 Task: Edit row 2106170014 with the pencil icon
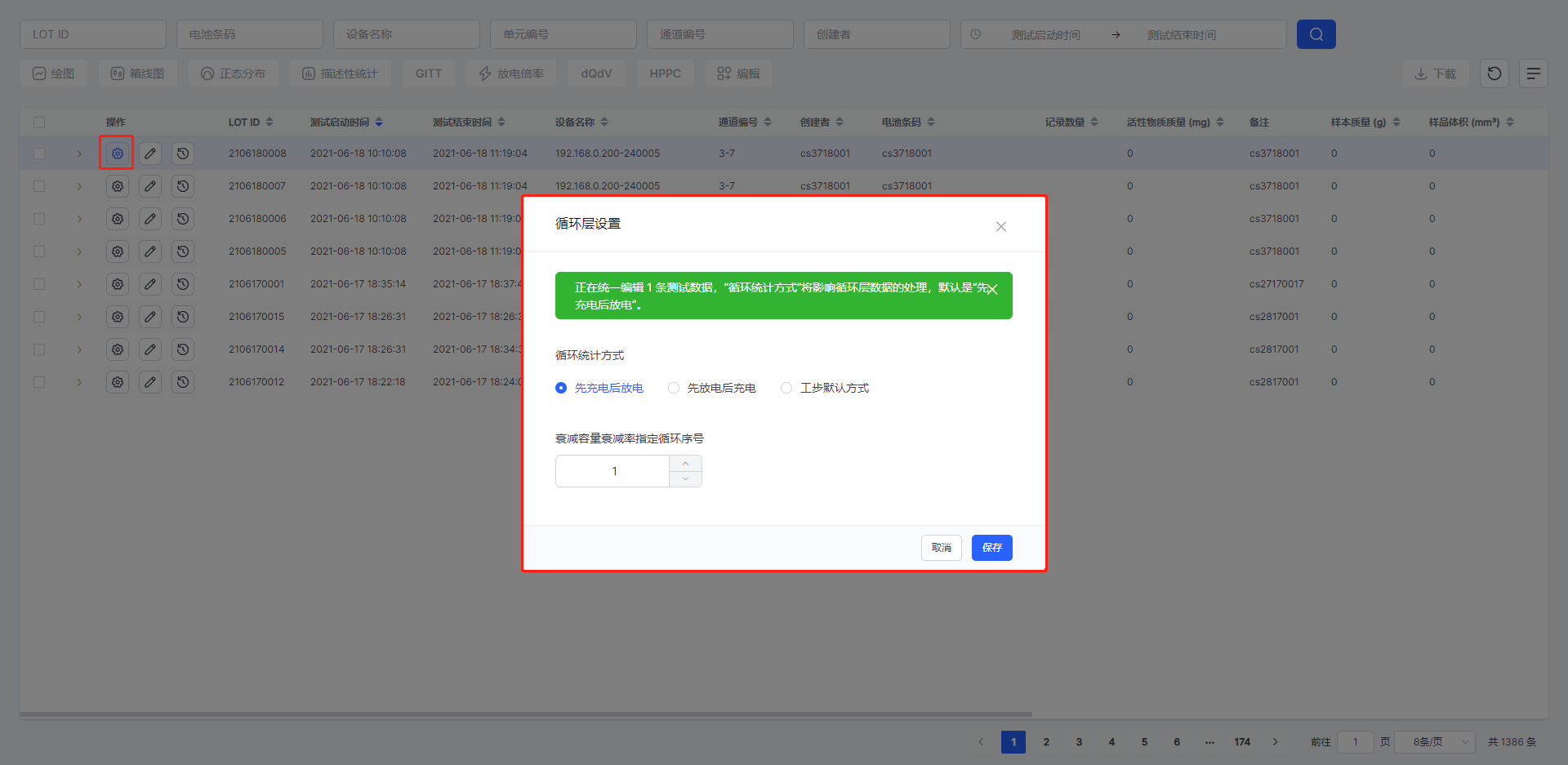(x=150, y=349)
